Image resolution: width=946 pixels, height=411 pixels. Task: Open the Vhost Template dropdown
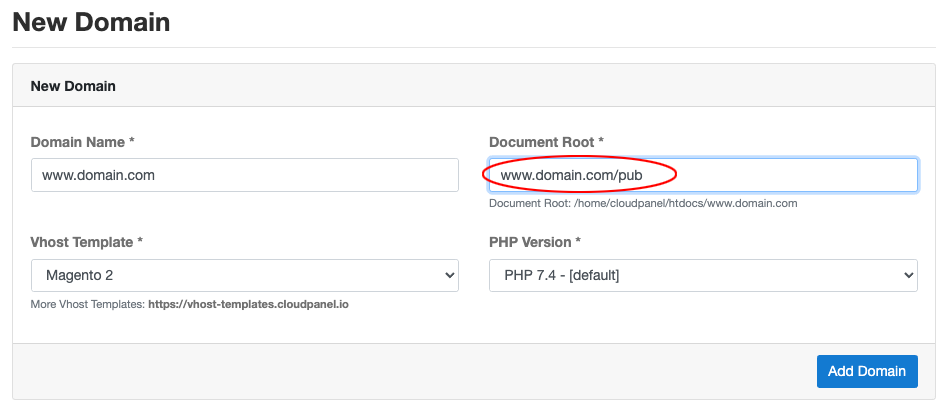click(x=245, y=276)
